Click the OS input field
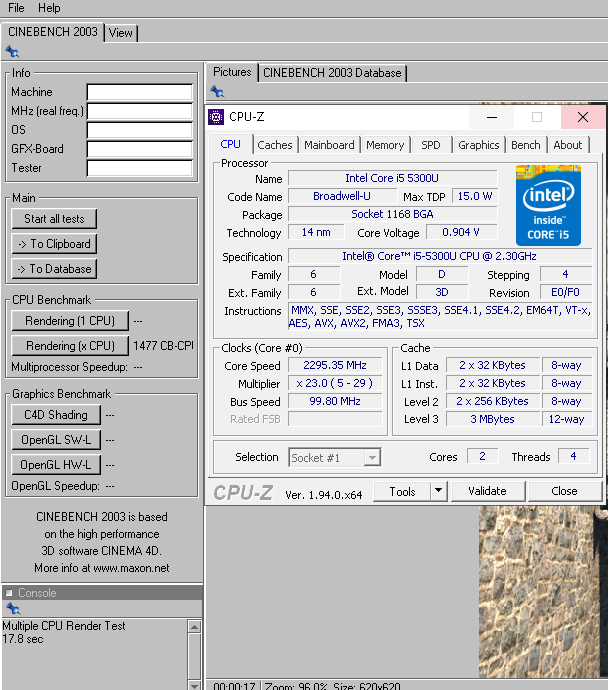The image size is (608, 690). 140,130
